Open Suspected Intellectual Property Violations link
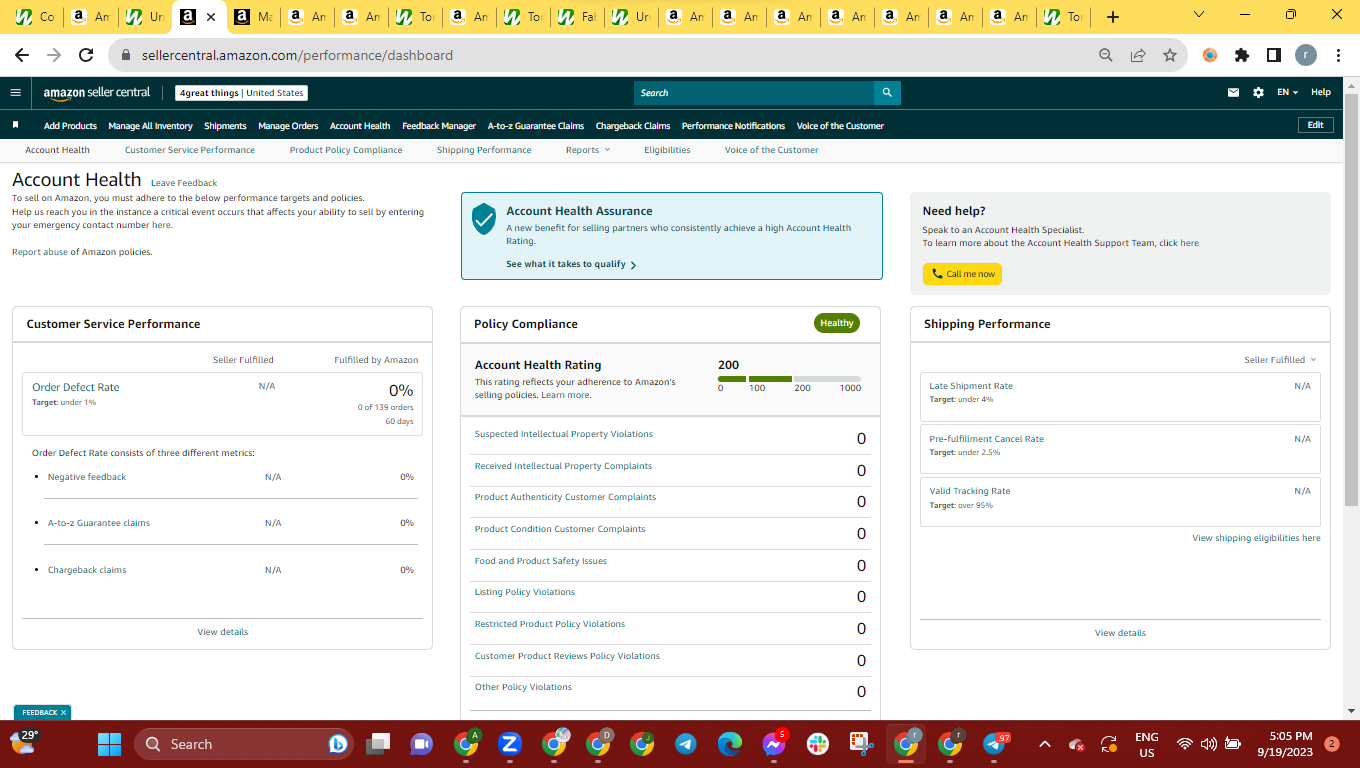 click(x=563, y=434)
